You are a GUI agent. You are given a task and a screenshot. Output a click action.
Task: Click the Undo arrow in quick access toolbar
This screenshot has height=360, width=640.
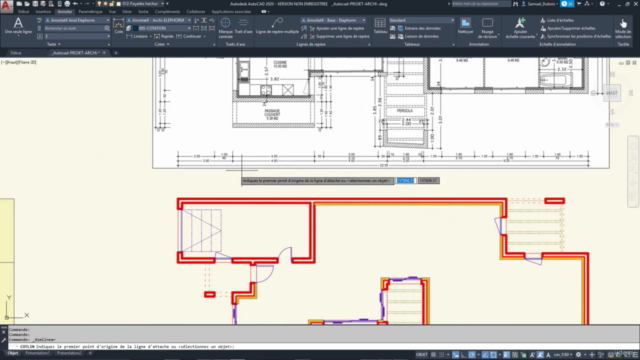click(76, 4)
